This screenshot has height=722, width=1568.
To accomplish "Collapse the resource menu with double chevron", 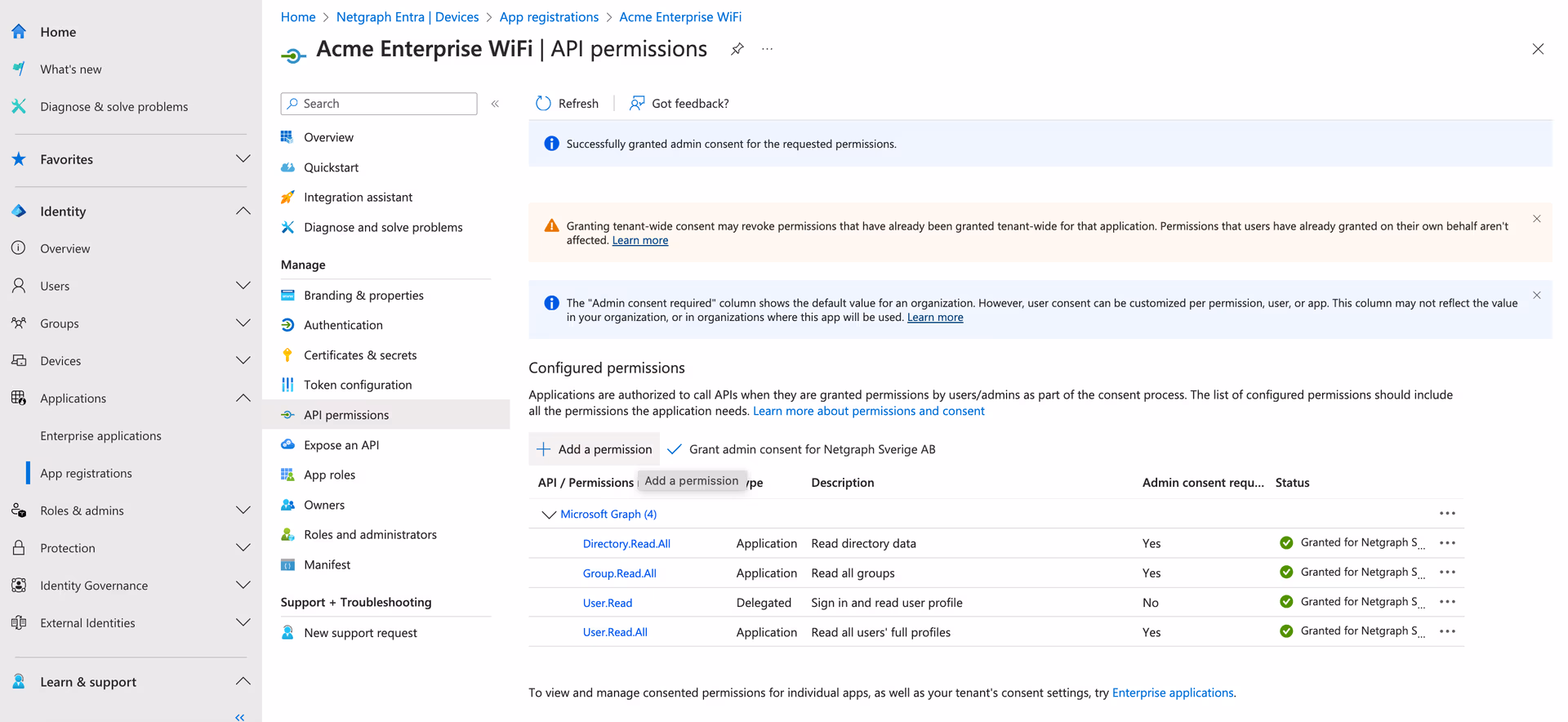I will point(495,104).
